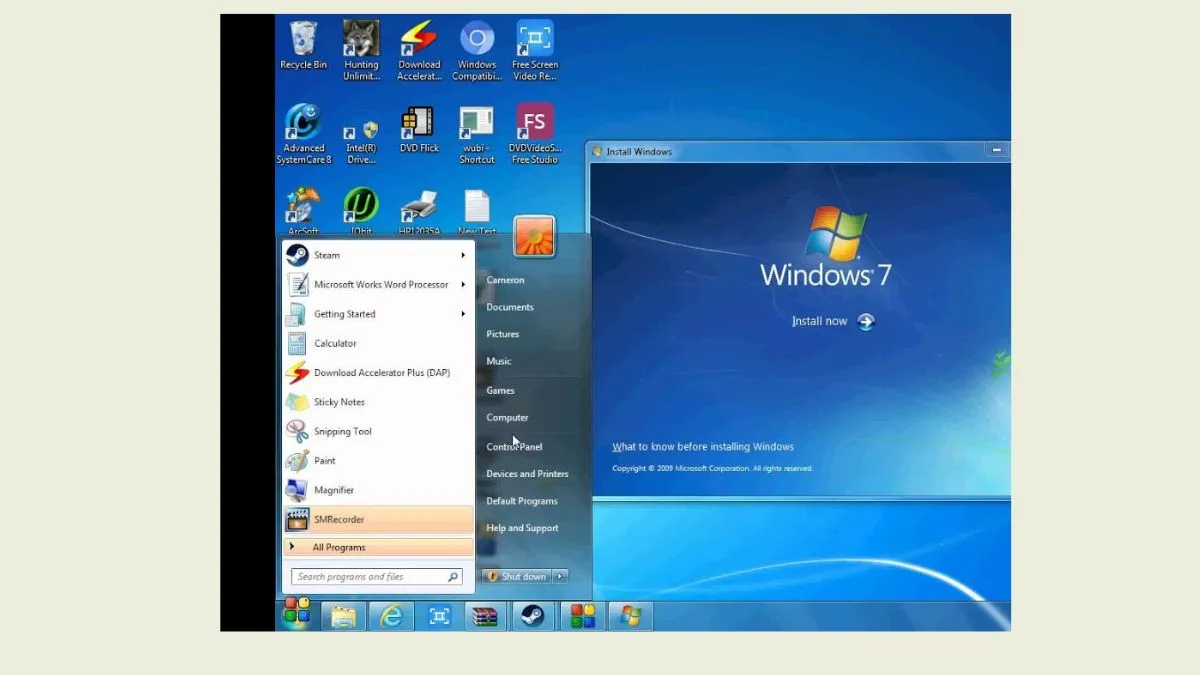Open Steam from the taskbar
This screenshot has height=675, width=1200.
pos(533,616)
